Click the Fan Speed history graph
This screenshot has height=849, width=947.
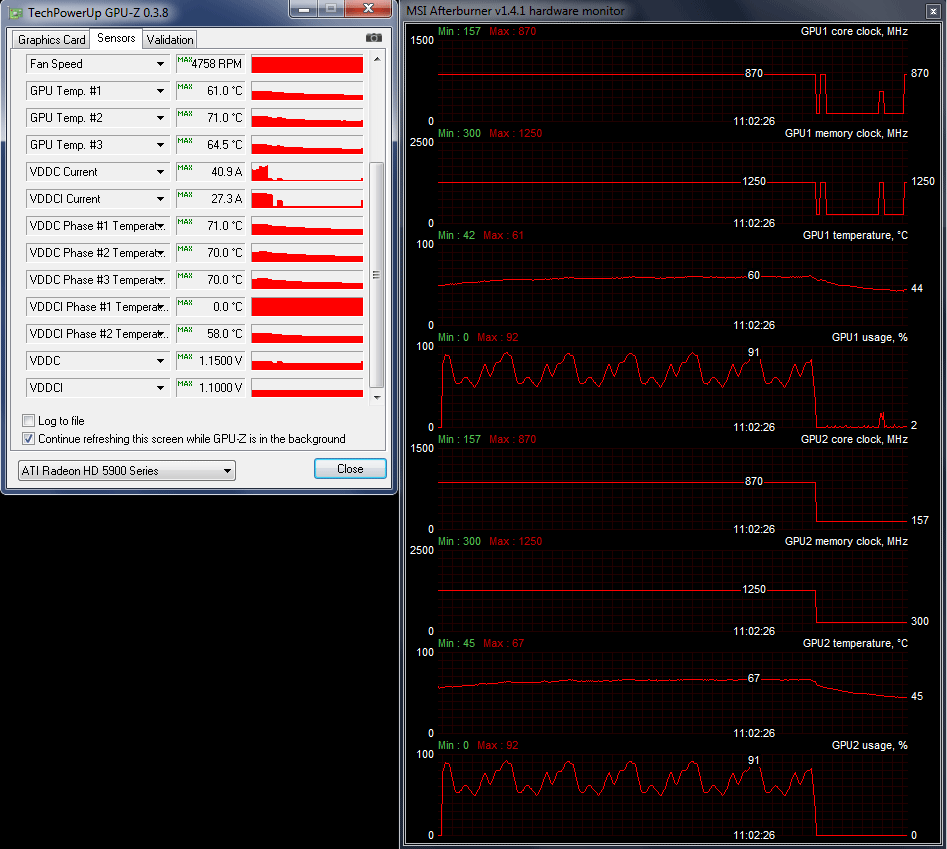pyautogui.click(x=307, y=64)
